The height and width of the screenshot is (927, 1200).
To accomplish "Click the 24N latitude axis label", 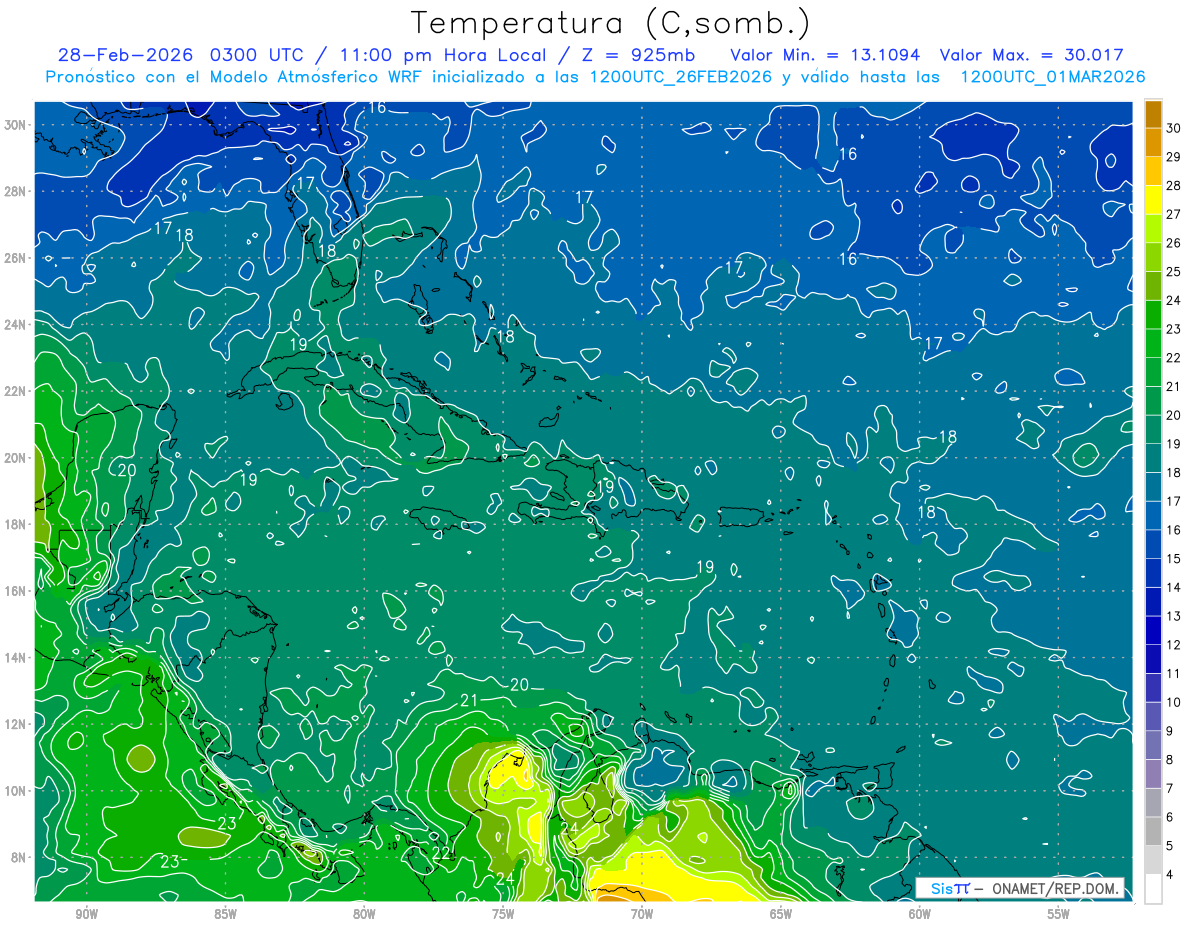I will (16, 324).
